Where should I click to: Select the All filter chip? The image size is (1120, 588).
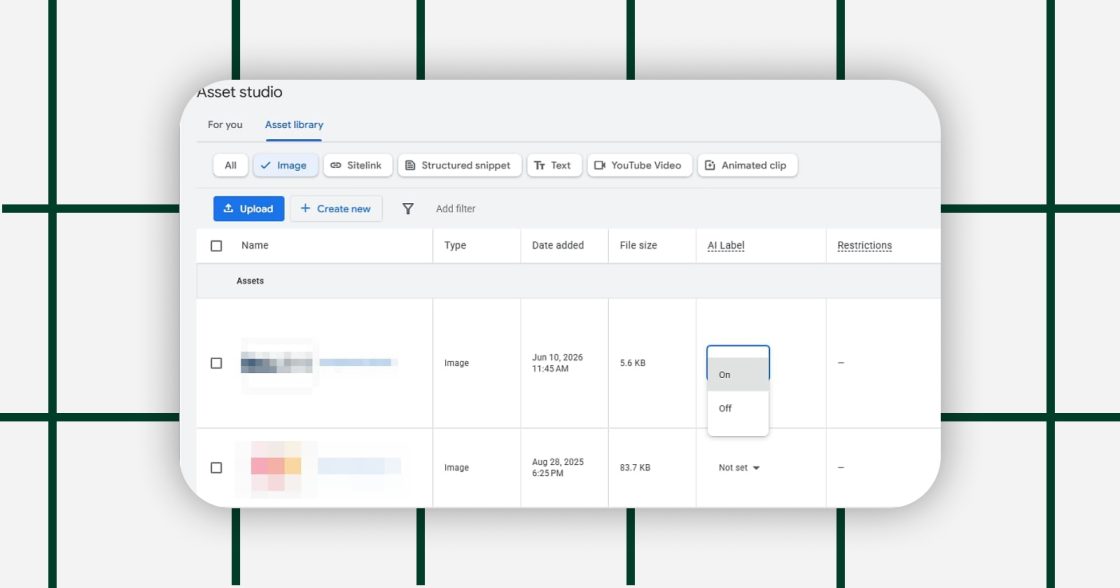click(230, 165)
